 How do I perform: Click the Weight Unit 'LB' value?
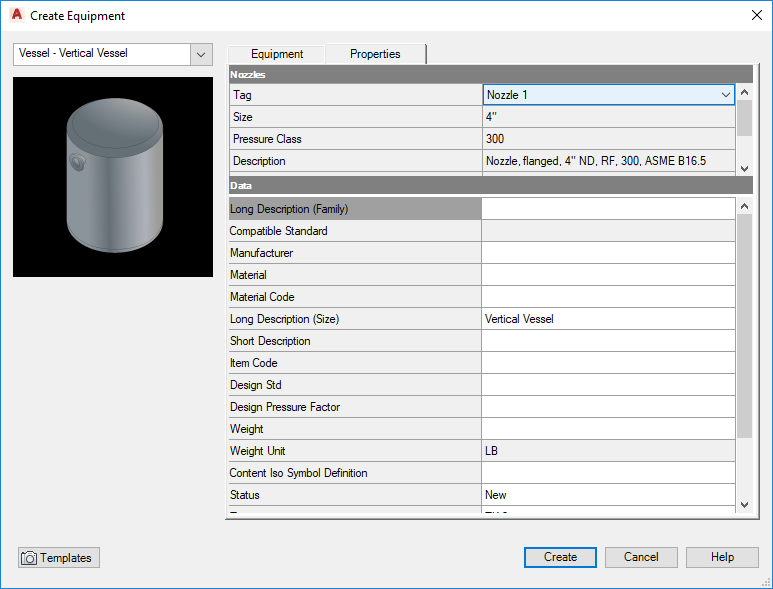[x=608, y=451]
